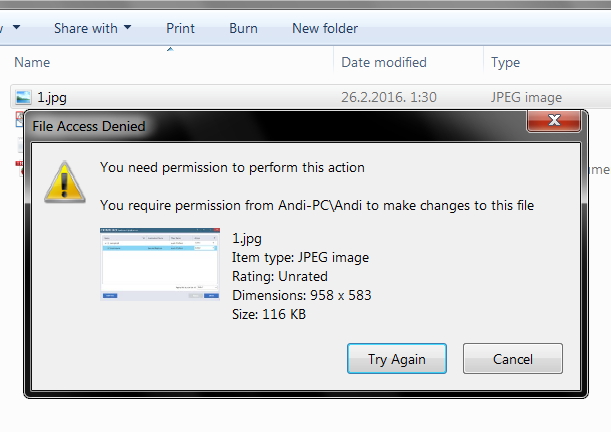The height and width of the screenshot is (432, 611).
Task: Click the 1.jpg file icon in list
Action: point(23,97)
